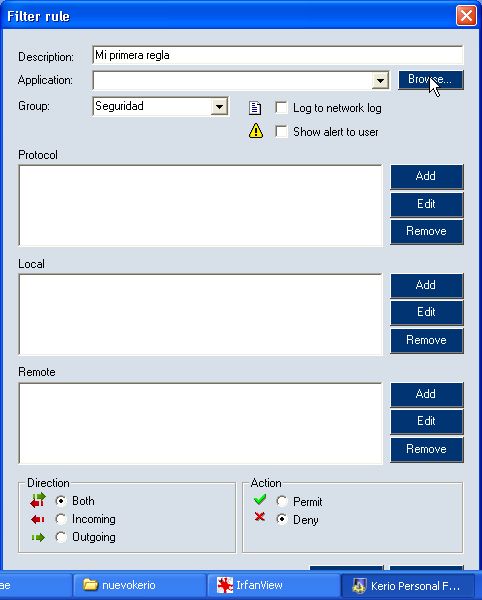Image resolution: width=482 pixels, height=600 pixels.
Task: Click the Description text field
Action: pos(278,55)
